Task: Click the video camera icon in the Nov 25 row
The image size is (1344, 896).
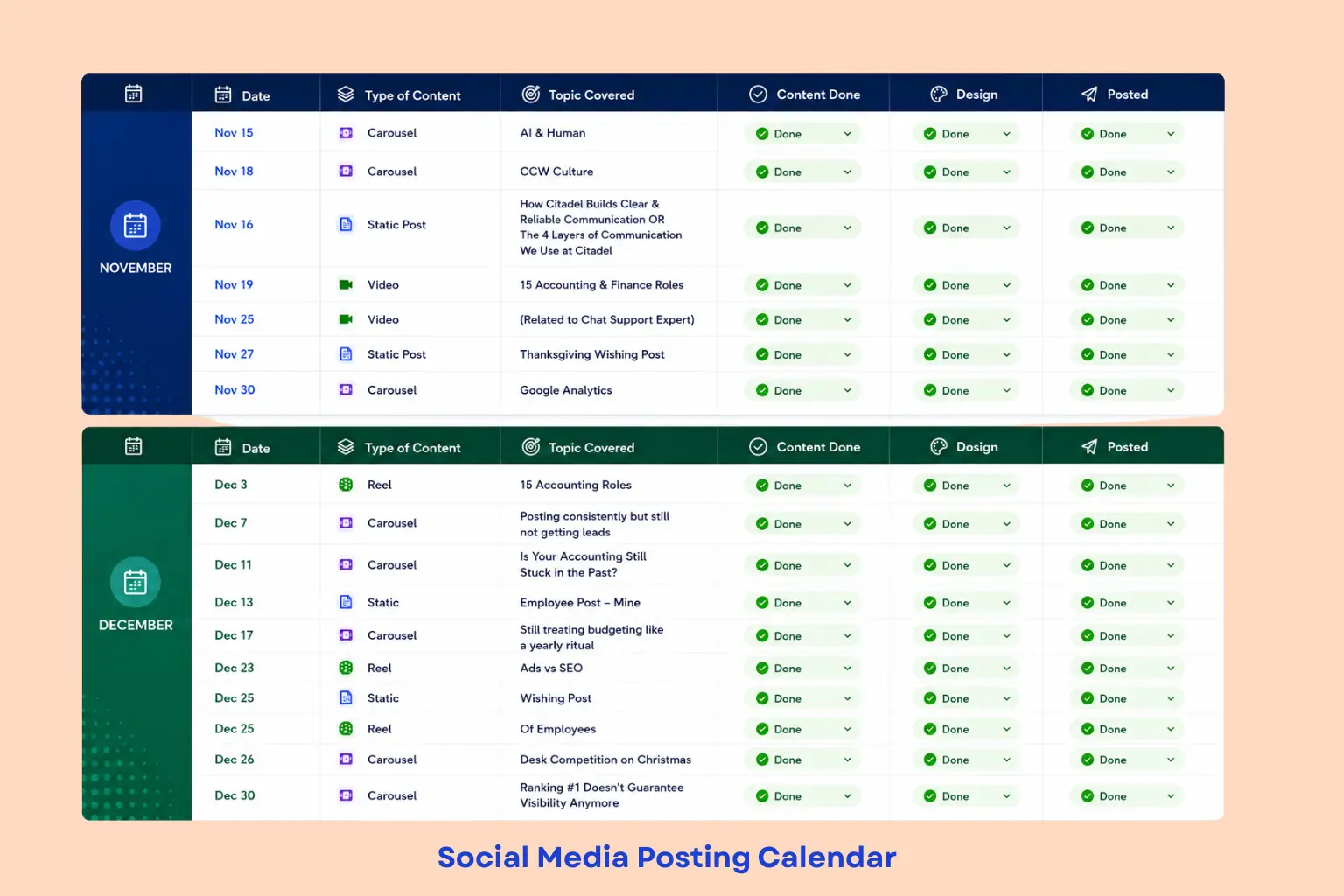Action: [346, 319]
